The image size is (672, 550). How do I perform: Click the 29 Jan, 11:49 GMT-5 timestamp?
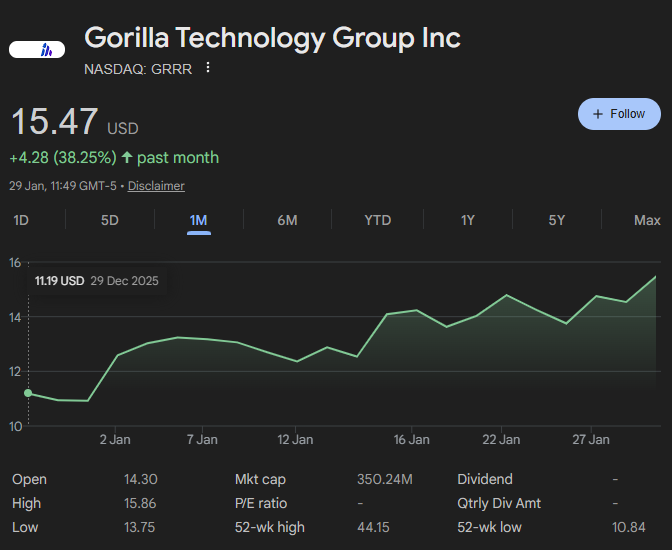pos(63,186)
